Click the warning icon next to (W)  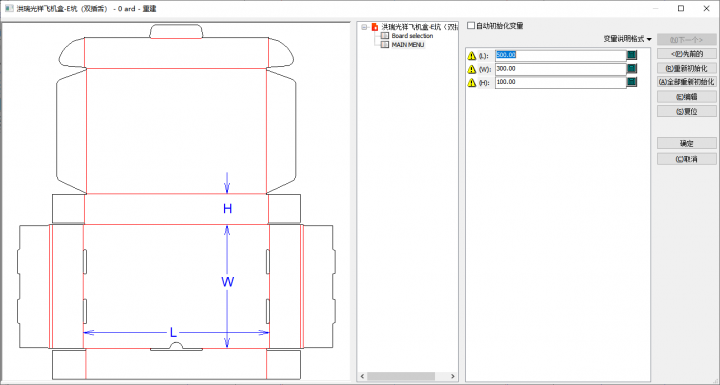pyautogui.click(x=472, y=69)
